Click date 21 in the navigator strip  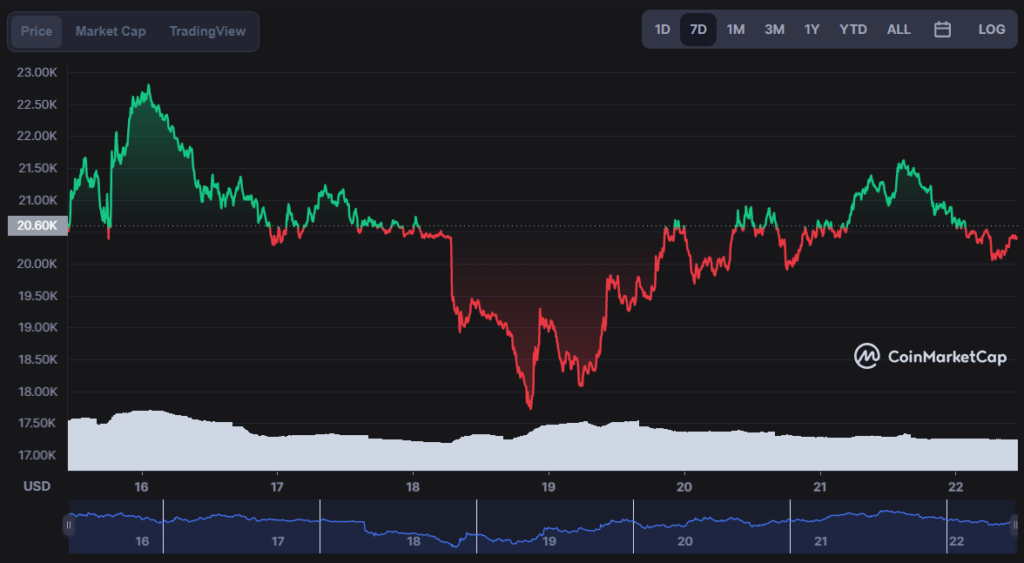pyautogui.click(x=821, y=541)
